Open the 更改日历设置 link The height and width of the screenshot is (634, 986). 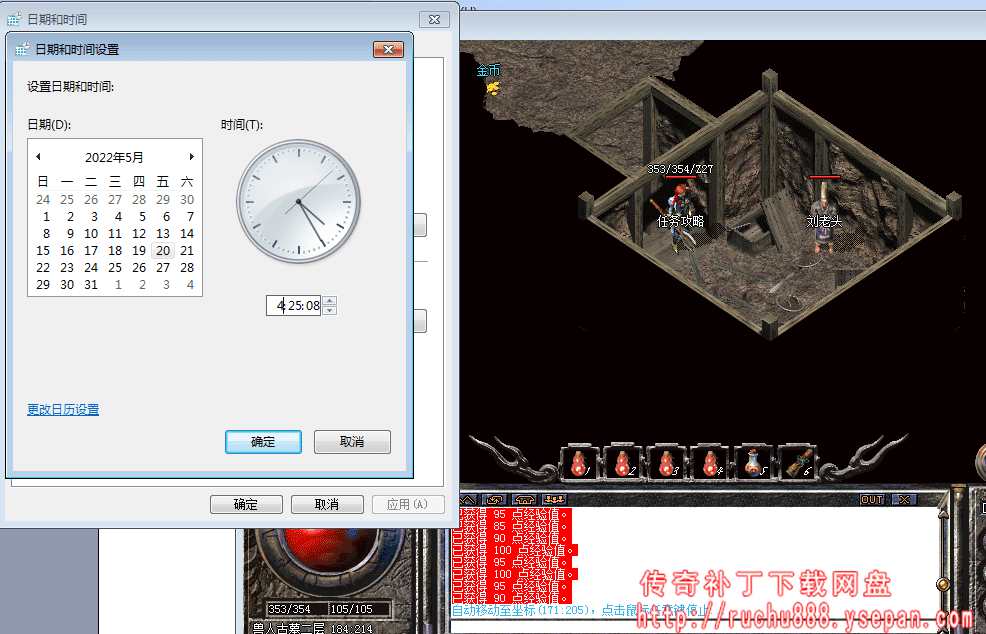pos(63,410)
